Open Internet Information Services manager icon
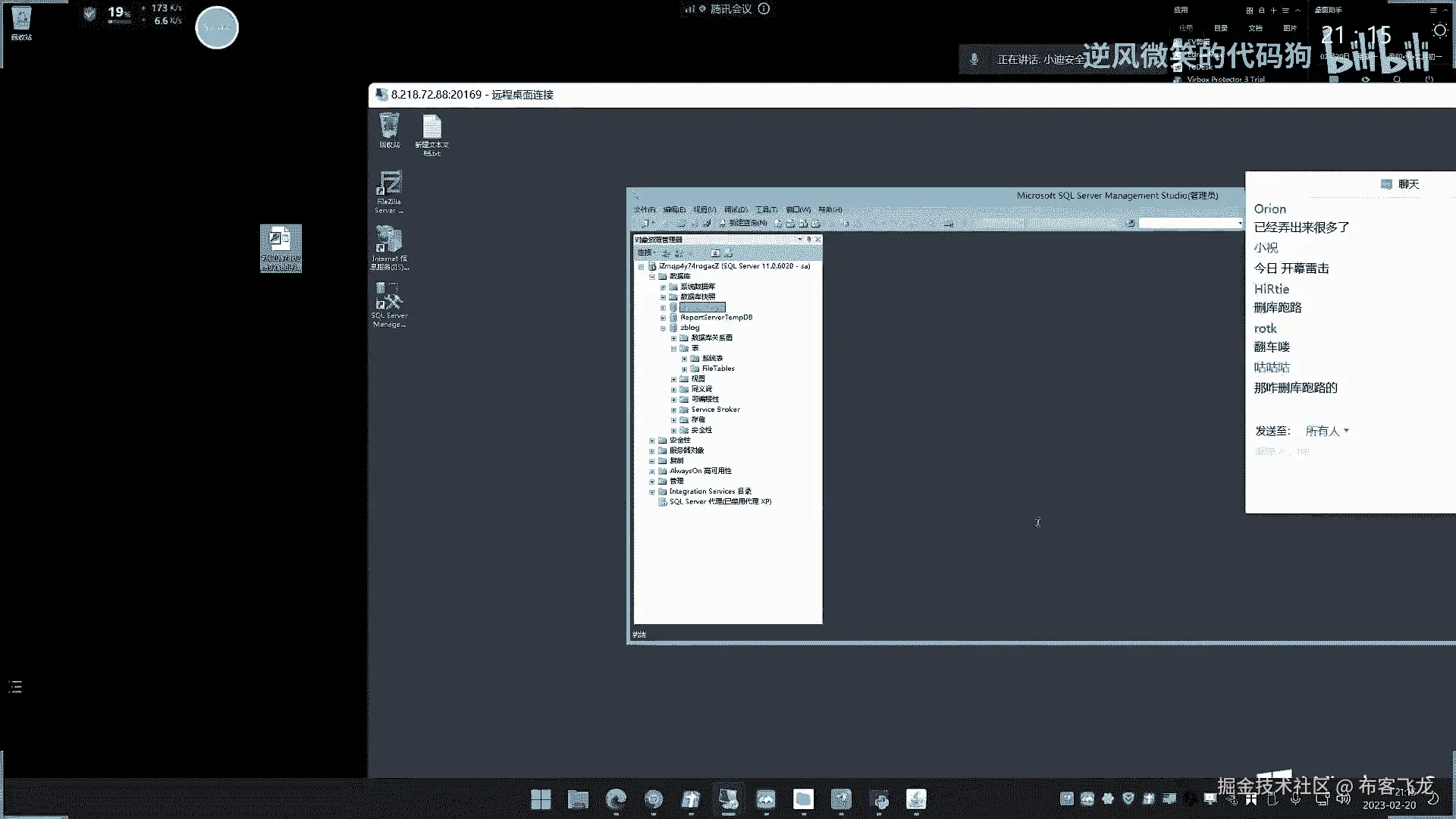Image resolution: width=1456 pixels, height=819 pixels. click(389, 246)
